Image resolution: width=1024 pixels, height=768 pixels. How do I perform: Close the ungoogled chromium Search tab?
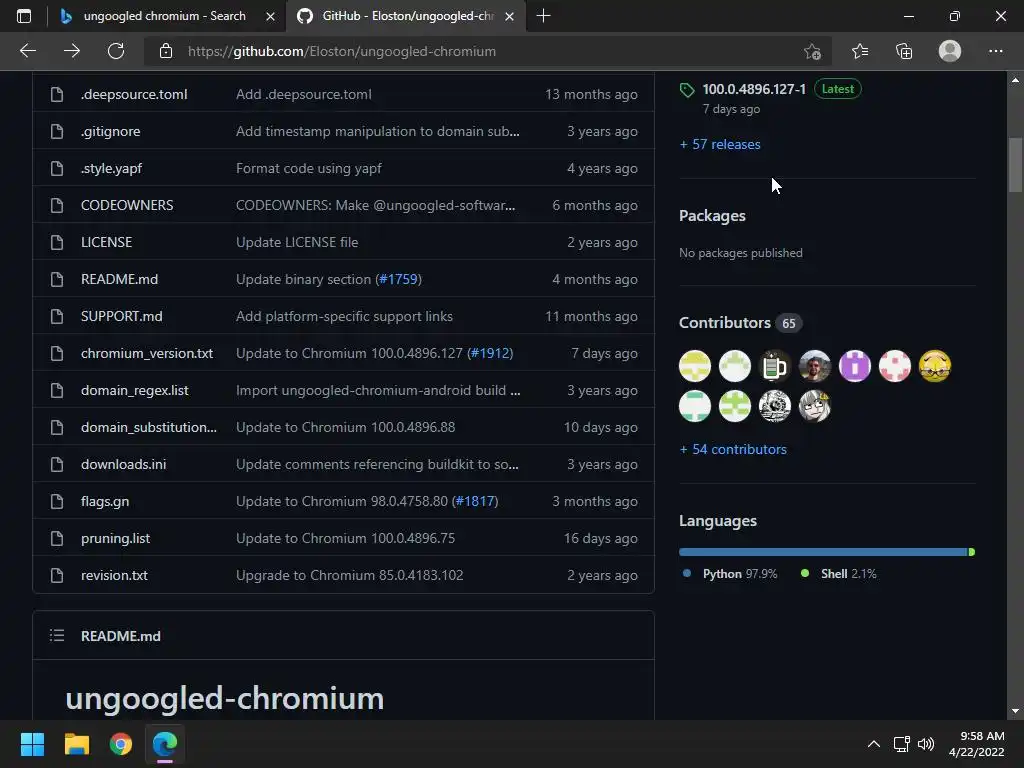pyautogui.click(x=270, y=16)
